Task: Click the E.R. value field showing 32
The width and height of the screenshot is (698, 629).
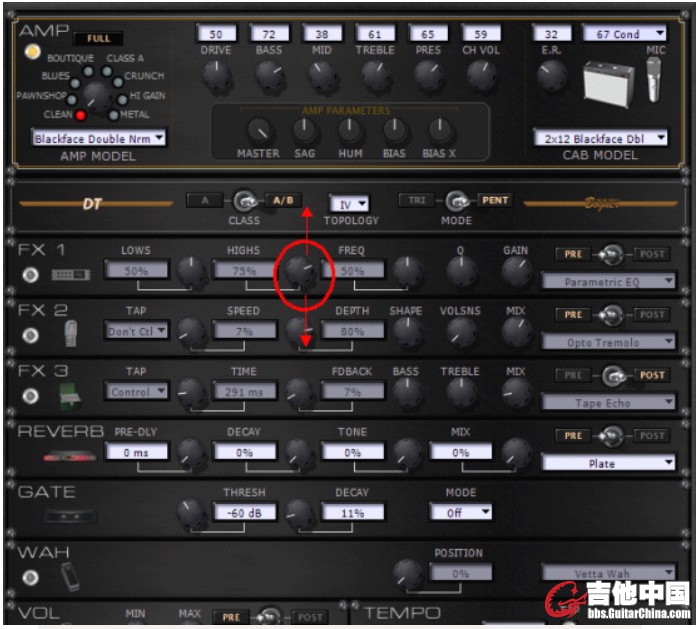Action: (552, 34)
